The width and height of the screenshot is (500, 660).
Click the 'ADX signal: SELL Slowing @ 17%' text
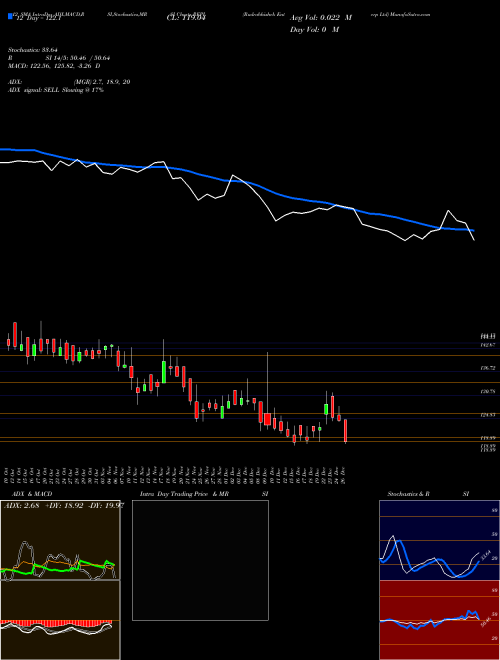pos(56,90)
